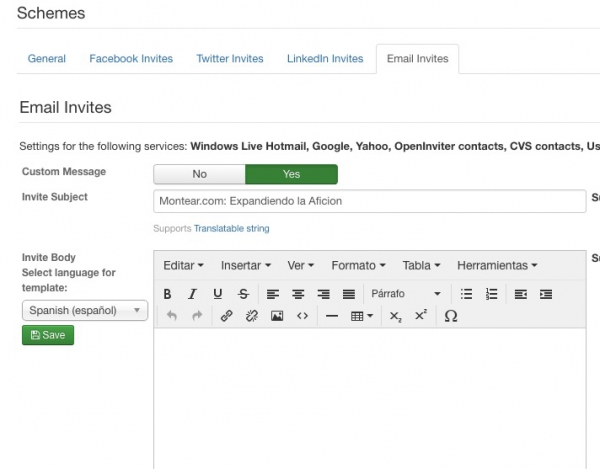This screenshot has width=600, height=469.
Task: Insert a link with the chain icon
Action: pyautogui.click(x=226, y=316)
